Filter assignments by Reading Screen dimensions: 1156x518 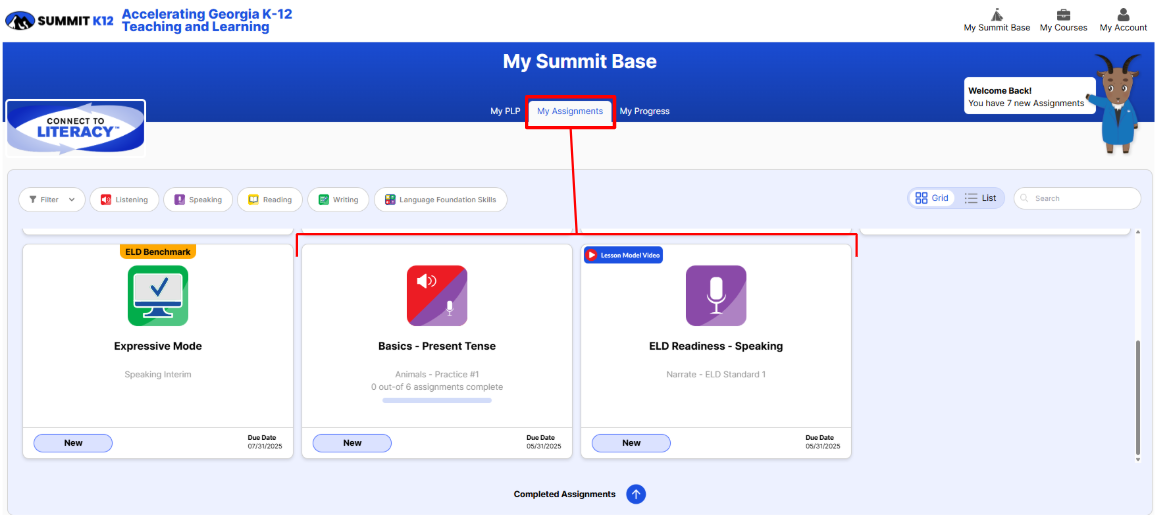pos(270,199)
